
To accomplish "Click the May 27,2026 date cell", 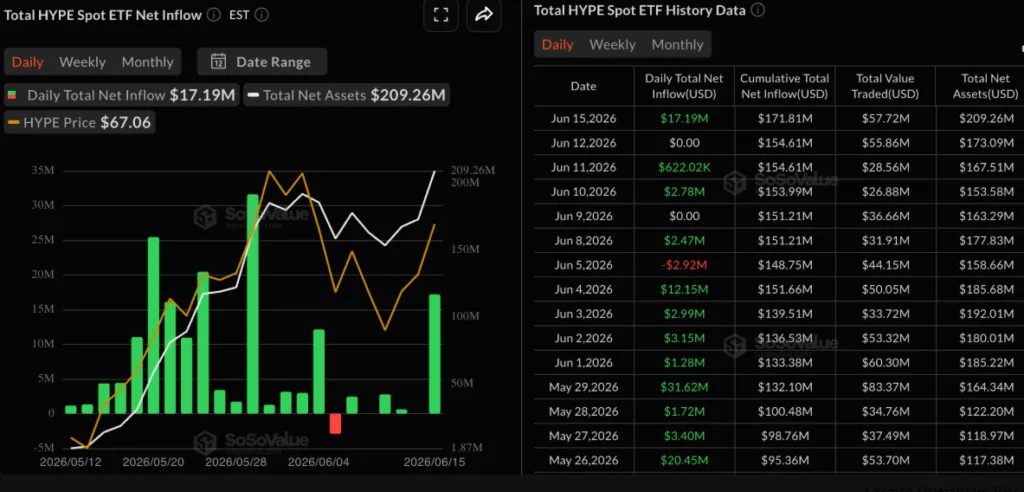I will pyautogui.click(x=584, y=436).
